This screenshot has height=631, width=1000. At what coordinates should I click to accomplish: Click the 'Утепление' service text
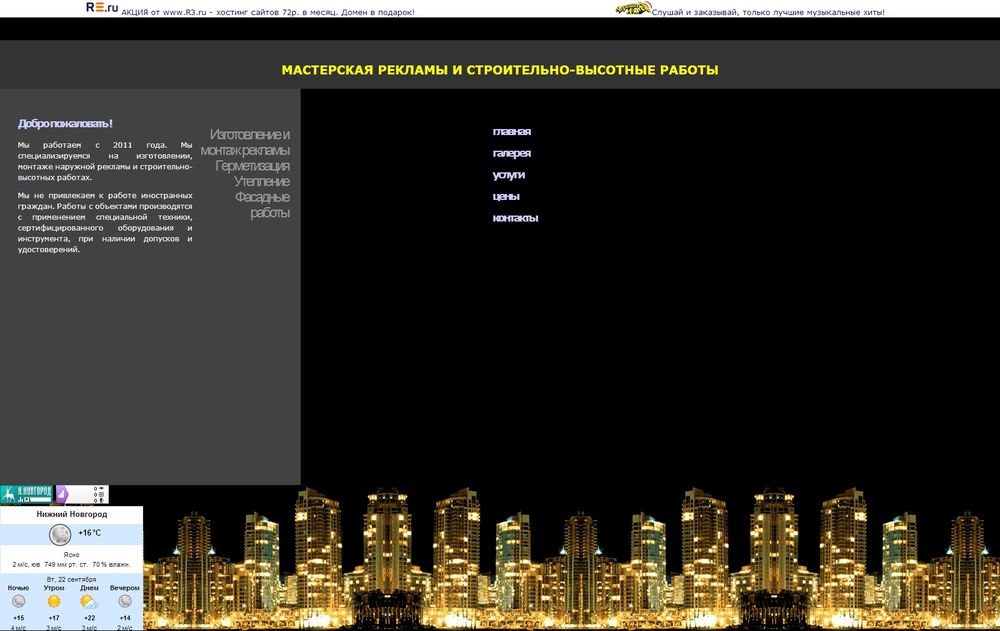[261, 181]
